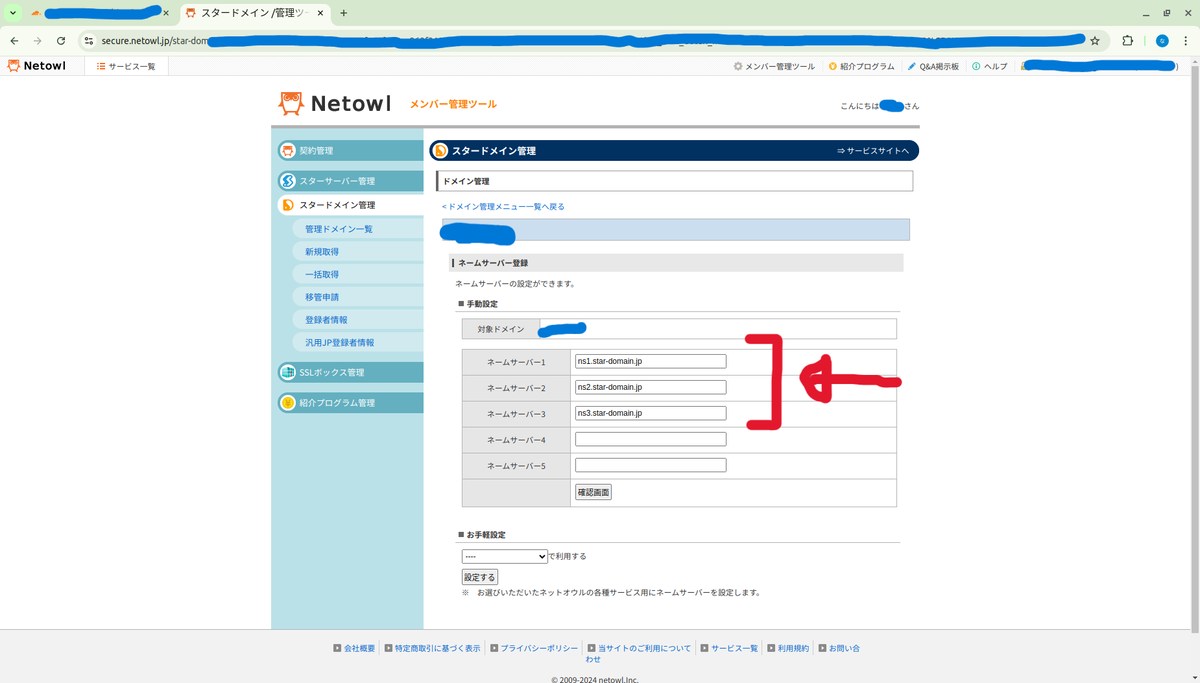The image size is (1200, 683).
Task: Open the お問い合わせ footer link
Action: [843, 648]
